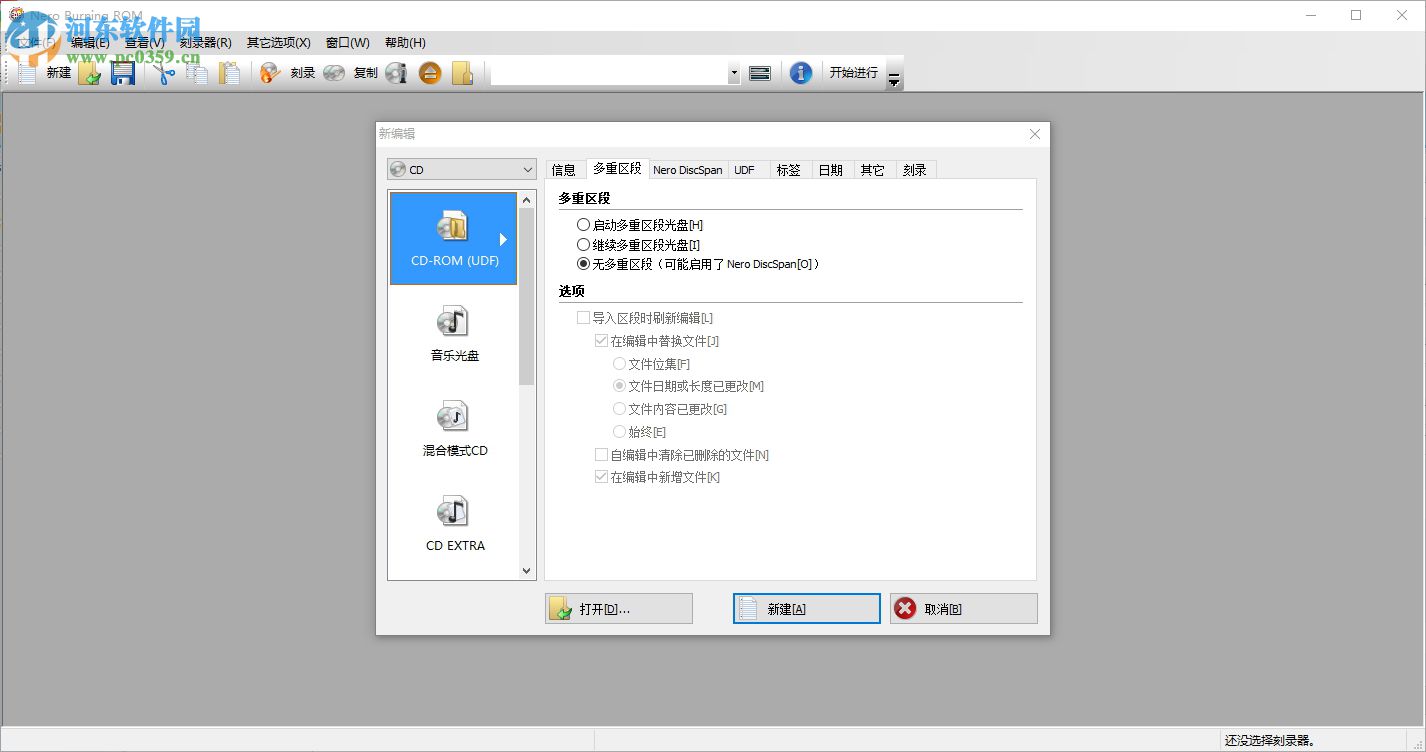The image size is (1426, 752).
Task: Select the 音乐光盘 compilation type
Action: tap(453, 333)
